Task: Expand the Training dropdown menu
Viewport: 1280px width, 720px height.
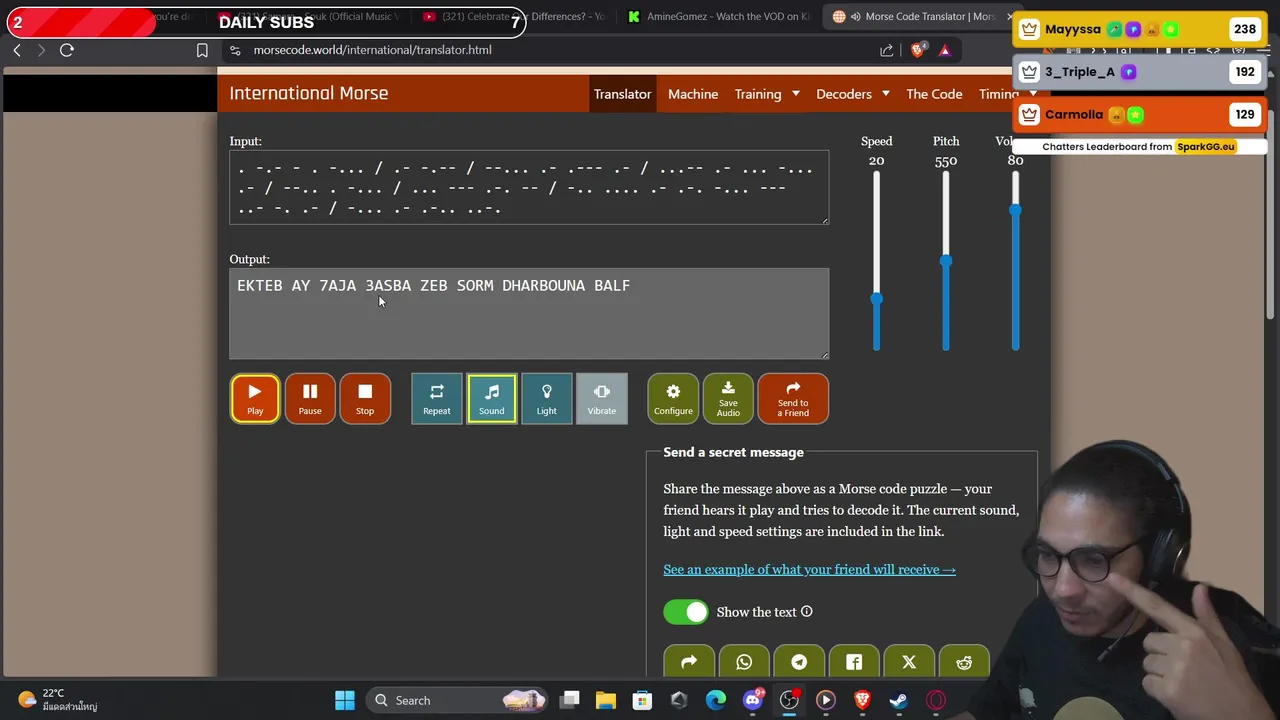Action: point(767,94)
